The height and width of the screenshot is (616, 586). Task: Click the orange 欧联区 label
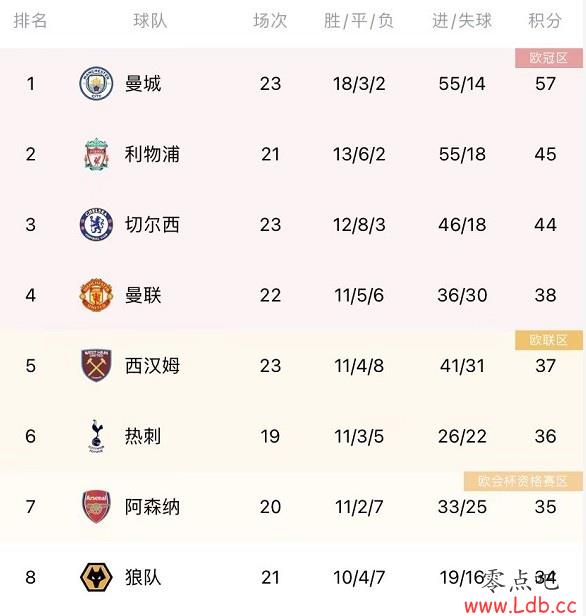[x=549, y=340]
